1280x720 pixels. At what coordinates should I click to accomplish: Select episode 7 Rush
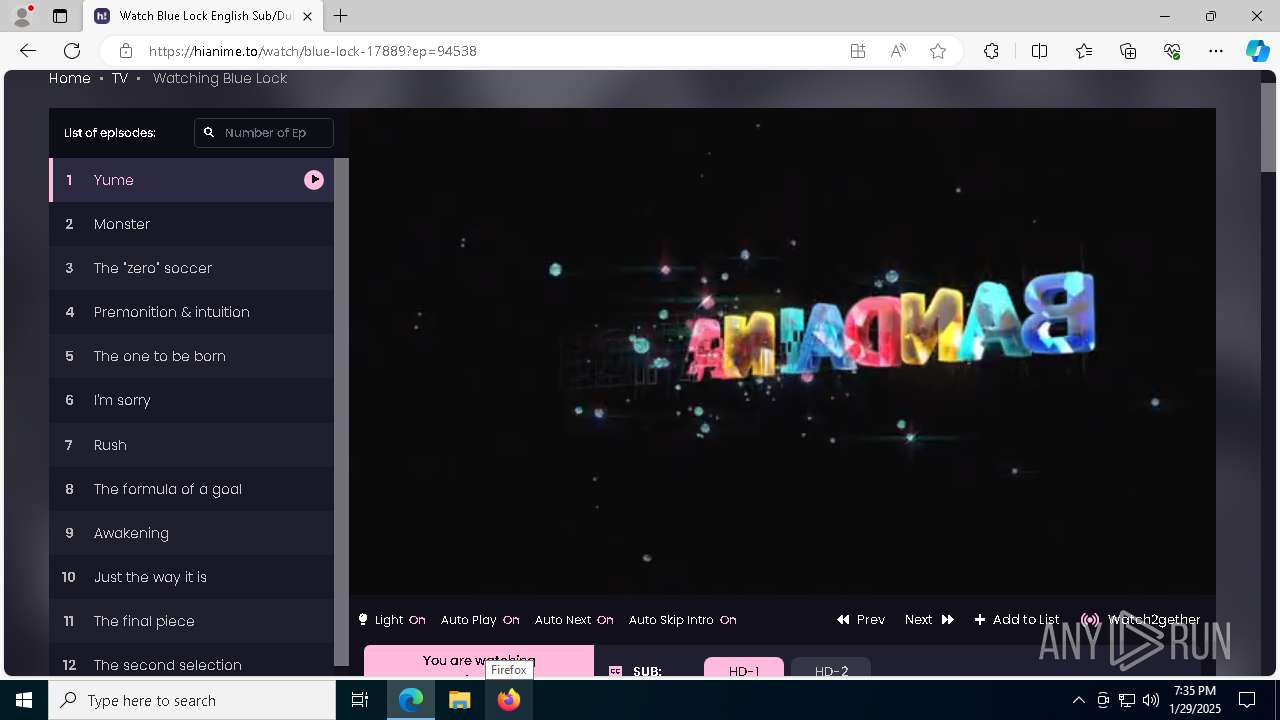tap(191, 445)
